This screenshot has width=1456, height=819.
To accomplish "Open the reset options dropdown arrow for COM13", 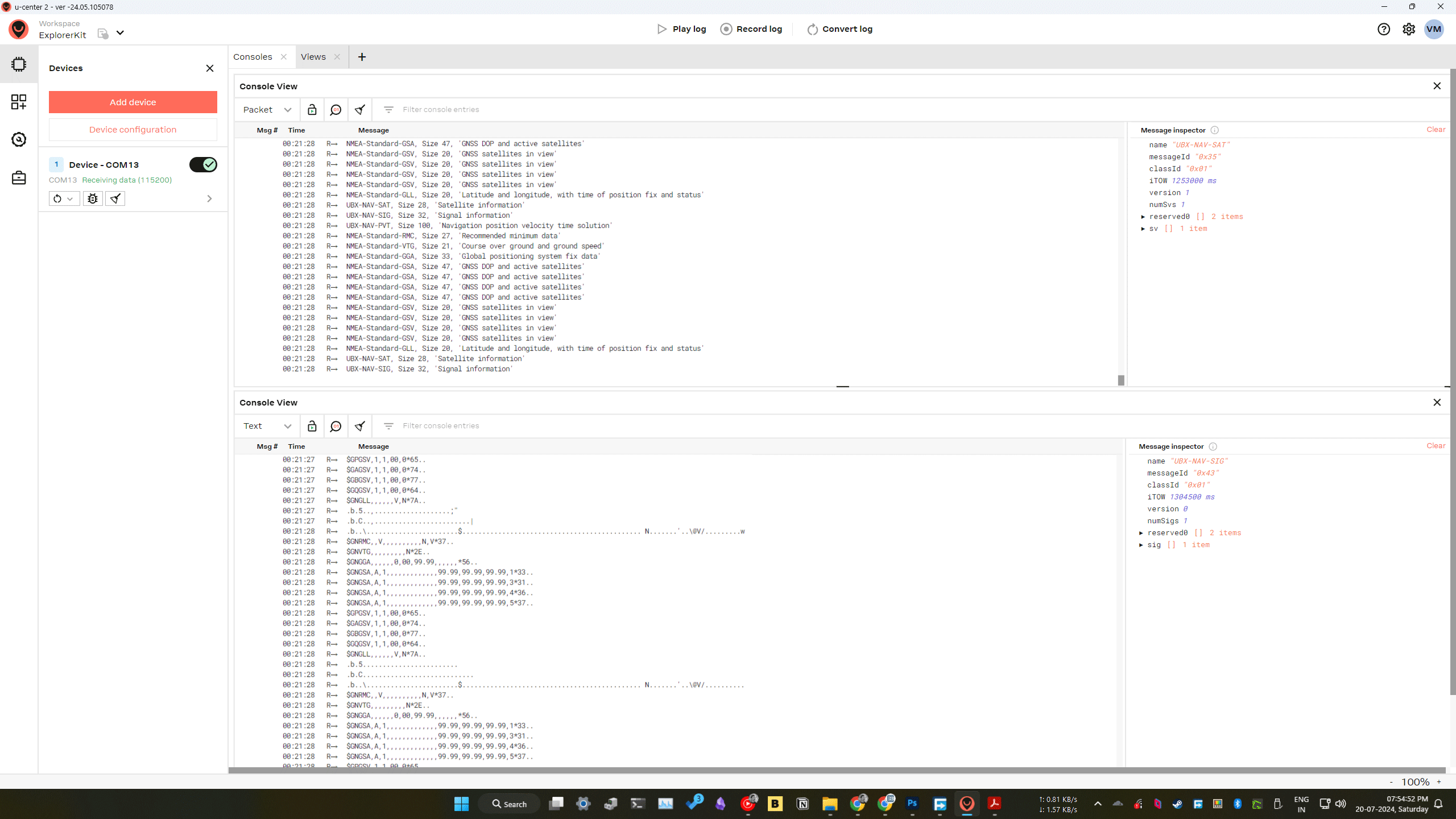I will (70, 198).
